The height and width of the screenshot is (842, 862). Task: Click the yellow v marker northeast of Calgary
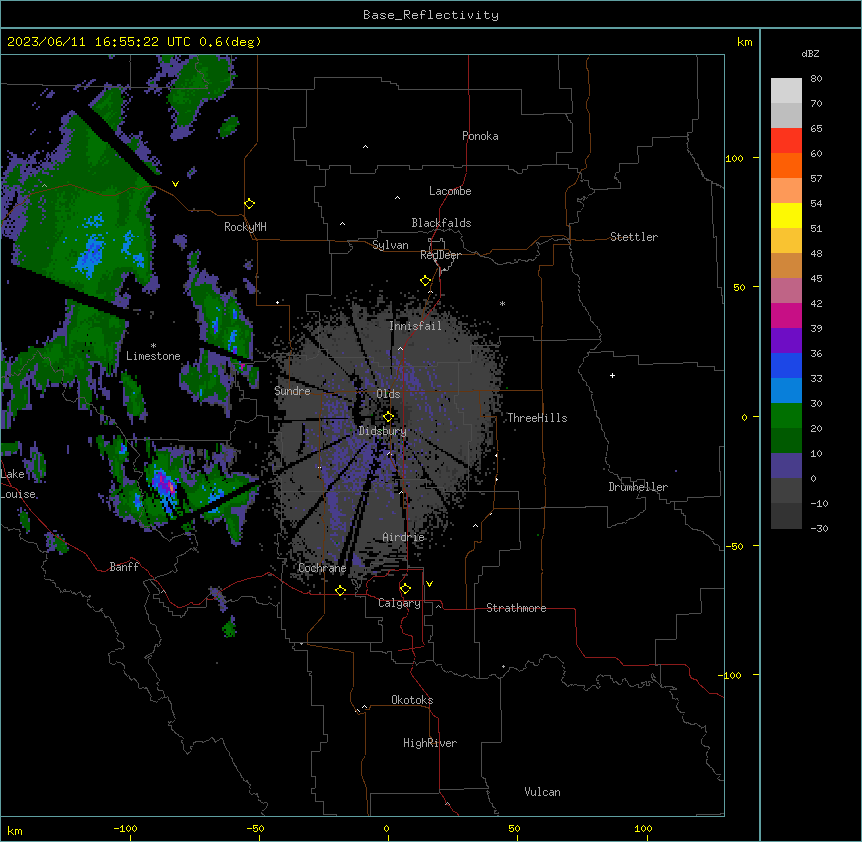[429, 584]
